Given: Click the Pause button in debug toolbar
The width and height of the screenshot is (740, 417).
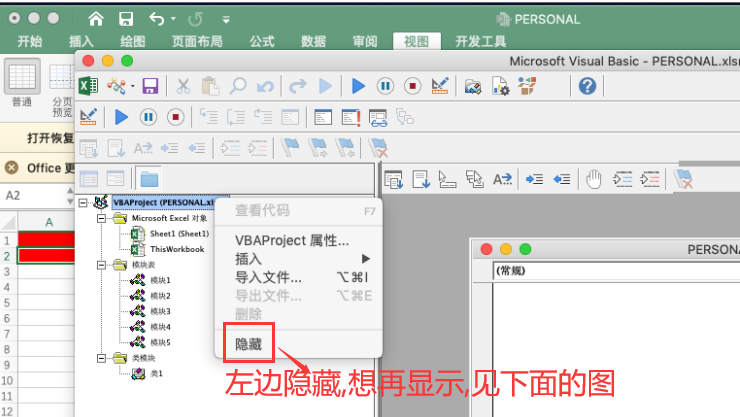Looking at the screenshot, I should (x=149, y=117).
